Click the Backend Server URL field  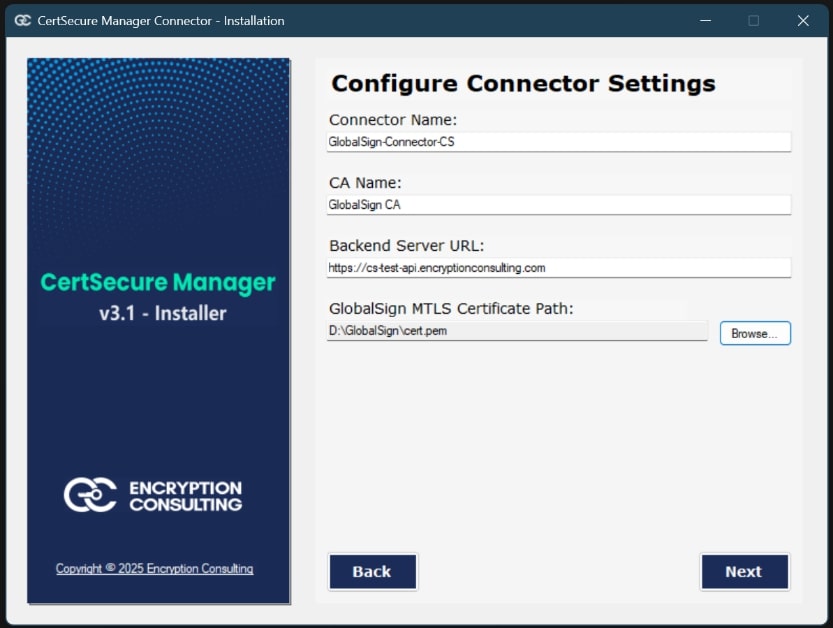click(x=558, y=268)
